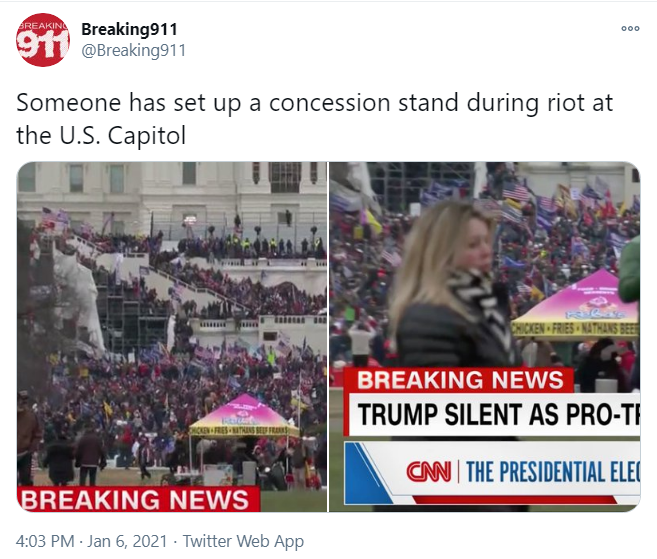Image resolution: width=657 pixels, height=559 pixels.
Task: Click the CNN logo in the right image
Action: [x=429, y=471]
